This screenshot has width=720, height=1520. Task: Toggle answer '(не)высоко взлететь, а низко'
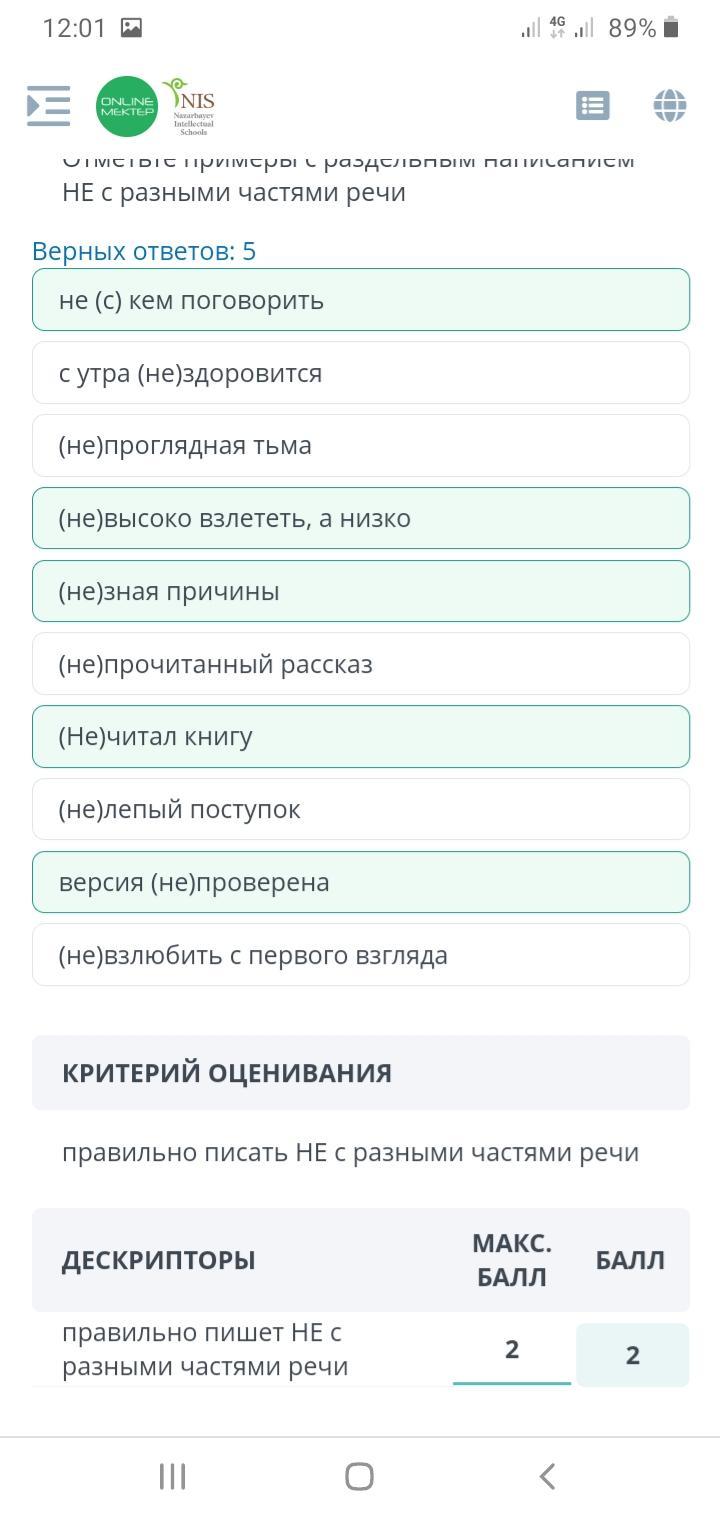360,518
